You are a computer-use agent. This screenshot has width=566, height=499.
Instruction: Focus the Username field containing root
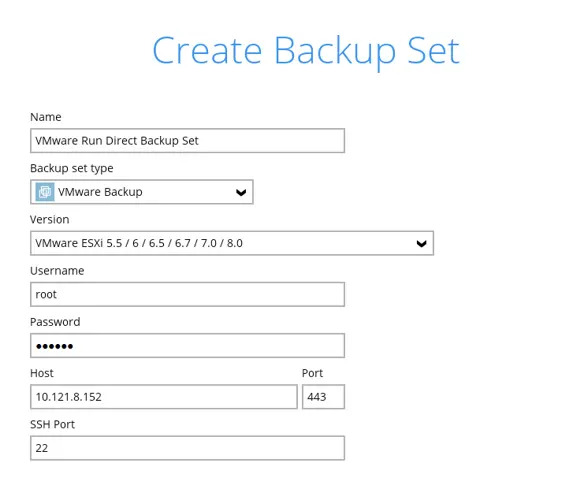[x=187, y=294]
